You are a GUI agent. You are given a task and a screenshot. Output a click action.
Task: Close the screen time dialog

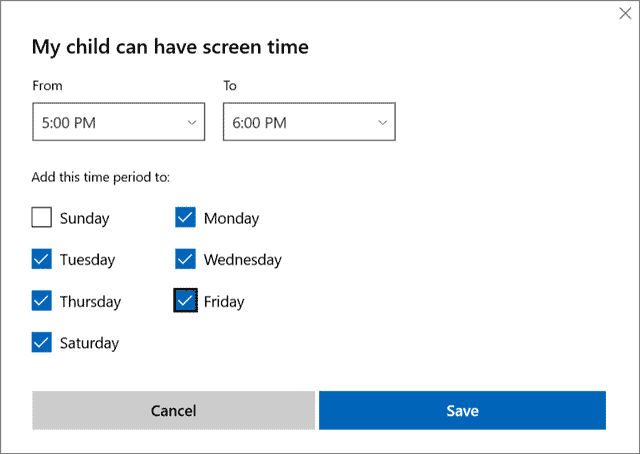pyautogui.click(x=625, y=13)
